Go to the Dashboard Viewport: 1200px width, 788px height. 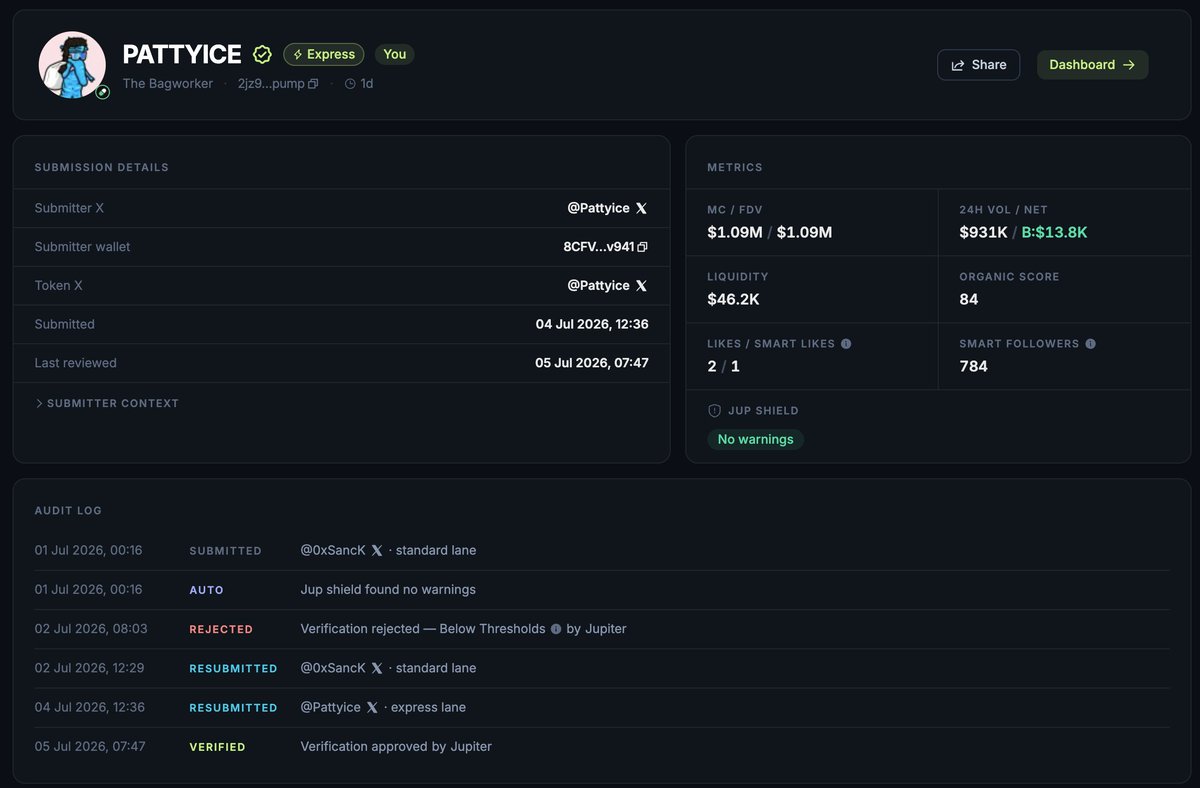click(x=1092, y=65)
